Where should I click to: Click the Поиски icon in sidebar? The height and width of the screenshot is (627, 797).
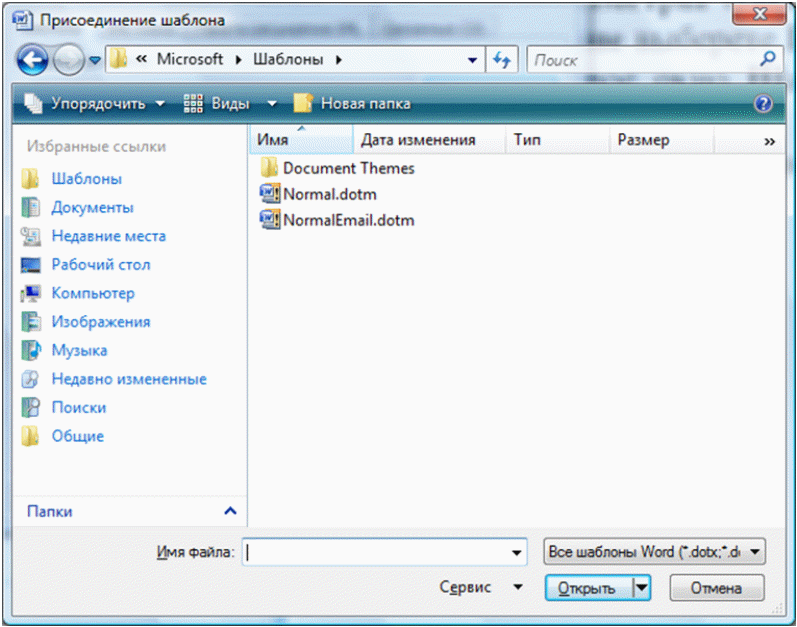[30, 407]
